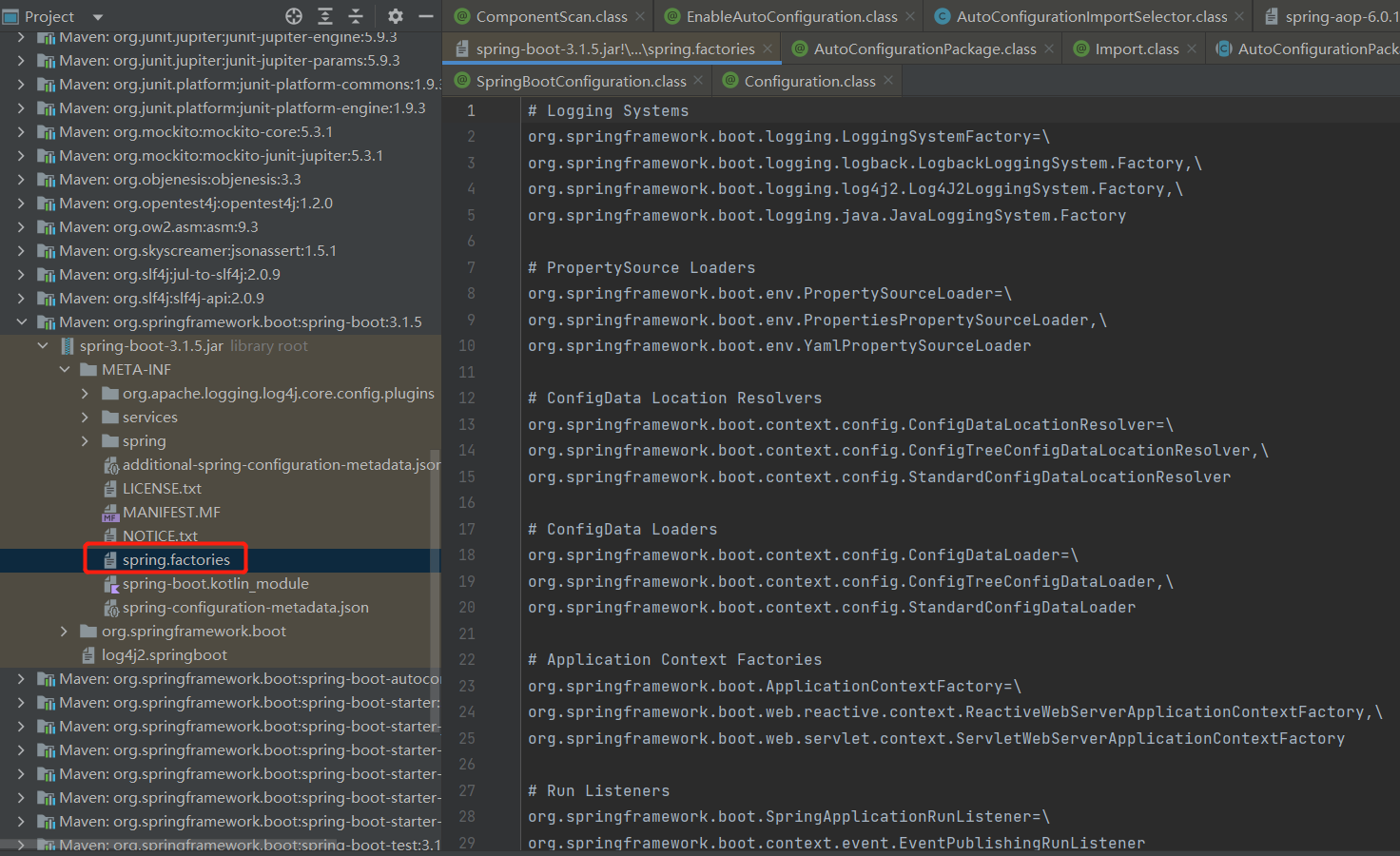Collapse the spring-boot-3.1.5.jar node
This screenshot has width=1400, height=856.
tap(43, 346)
